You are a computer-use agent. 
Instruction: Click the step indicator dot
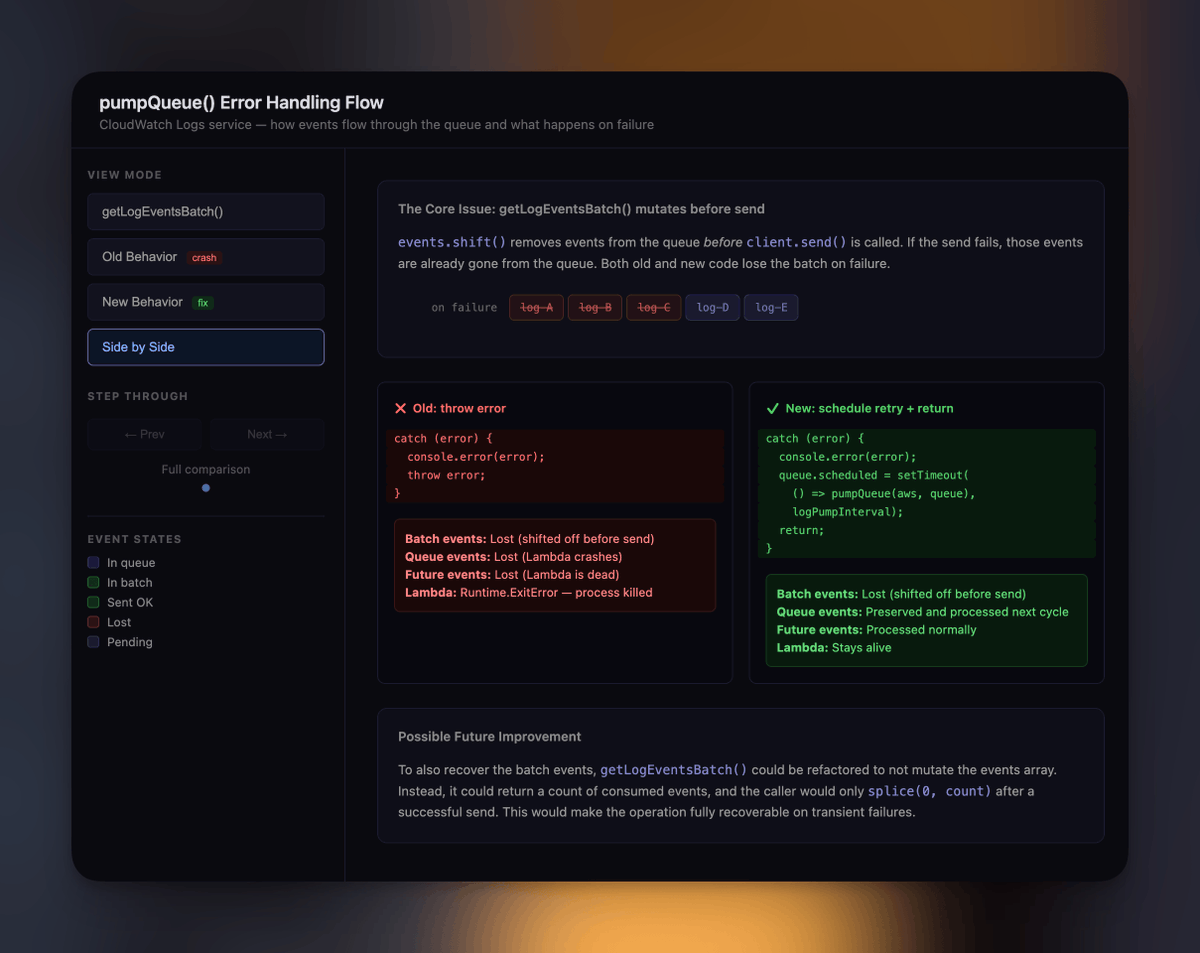click(x=206, y=488)
